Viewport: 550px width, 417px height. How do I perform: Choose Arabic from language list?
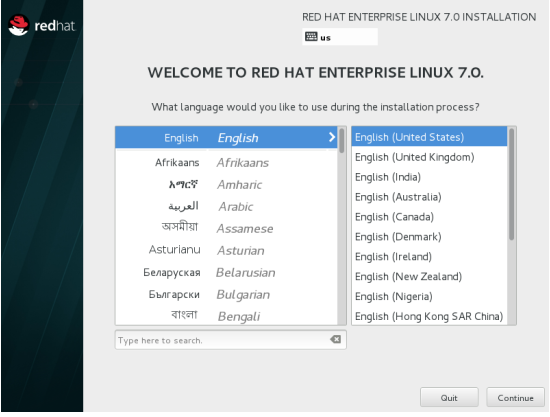pyautogui.click(x=226, y=207)
